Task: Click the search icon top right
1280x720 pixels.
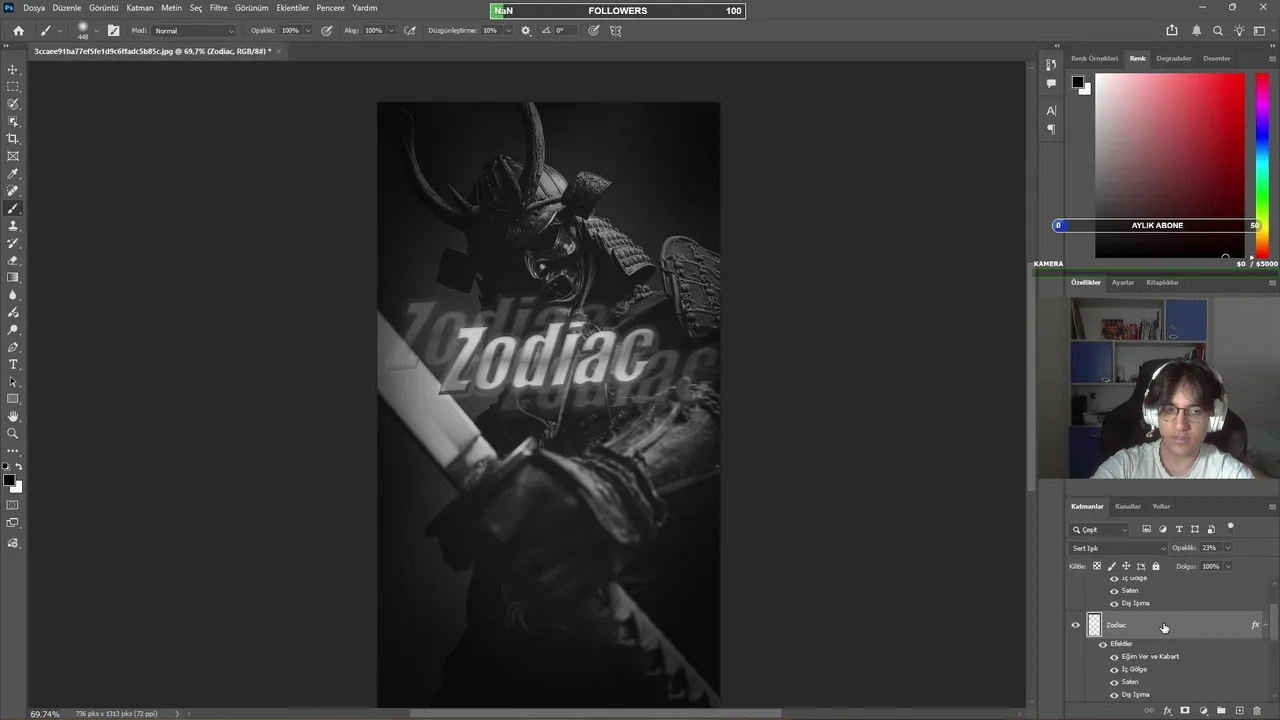Action: (1218, 31)
